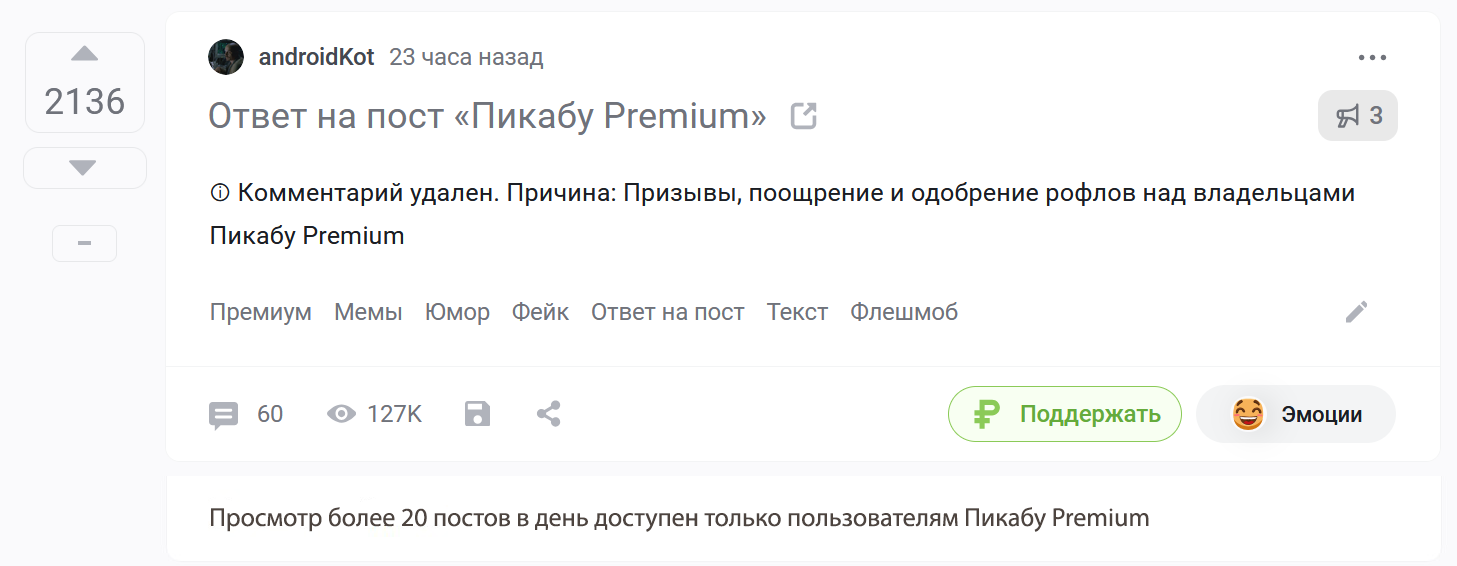Open the Эмоции reactions button
Screen dimensions: 1457x566
1296,414
